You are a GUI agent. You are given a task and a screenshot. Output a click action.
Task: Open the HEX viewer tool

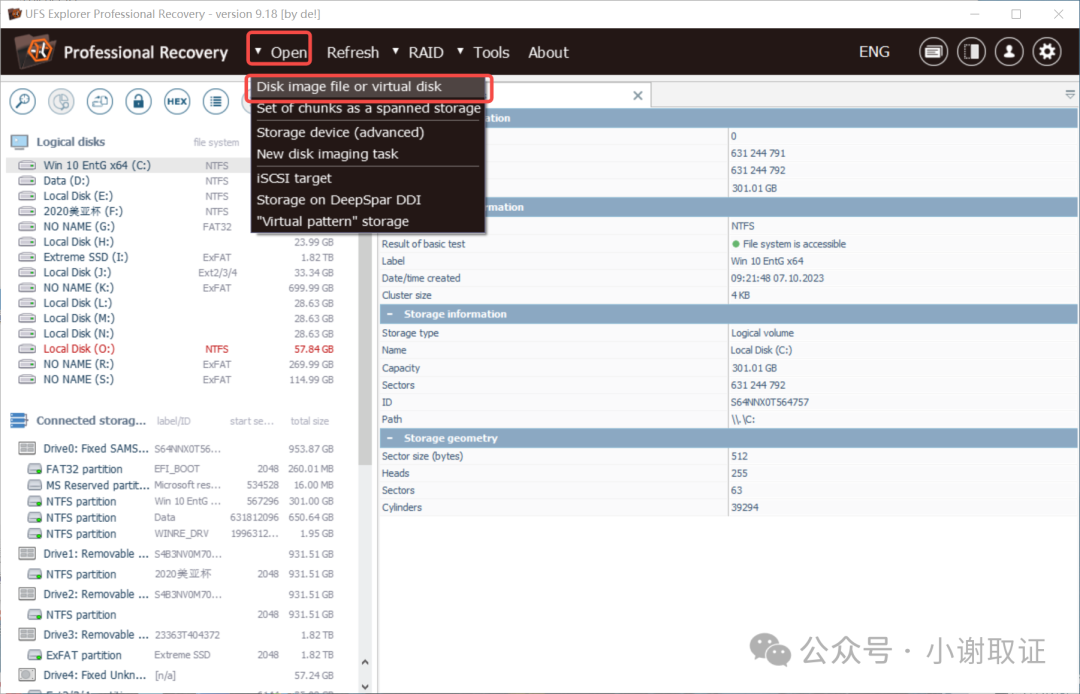pos(177,102)
